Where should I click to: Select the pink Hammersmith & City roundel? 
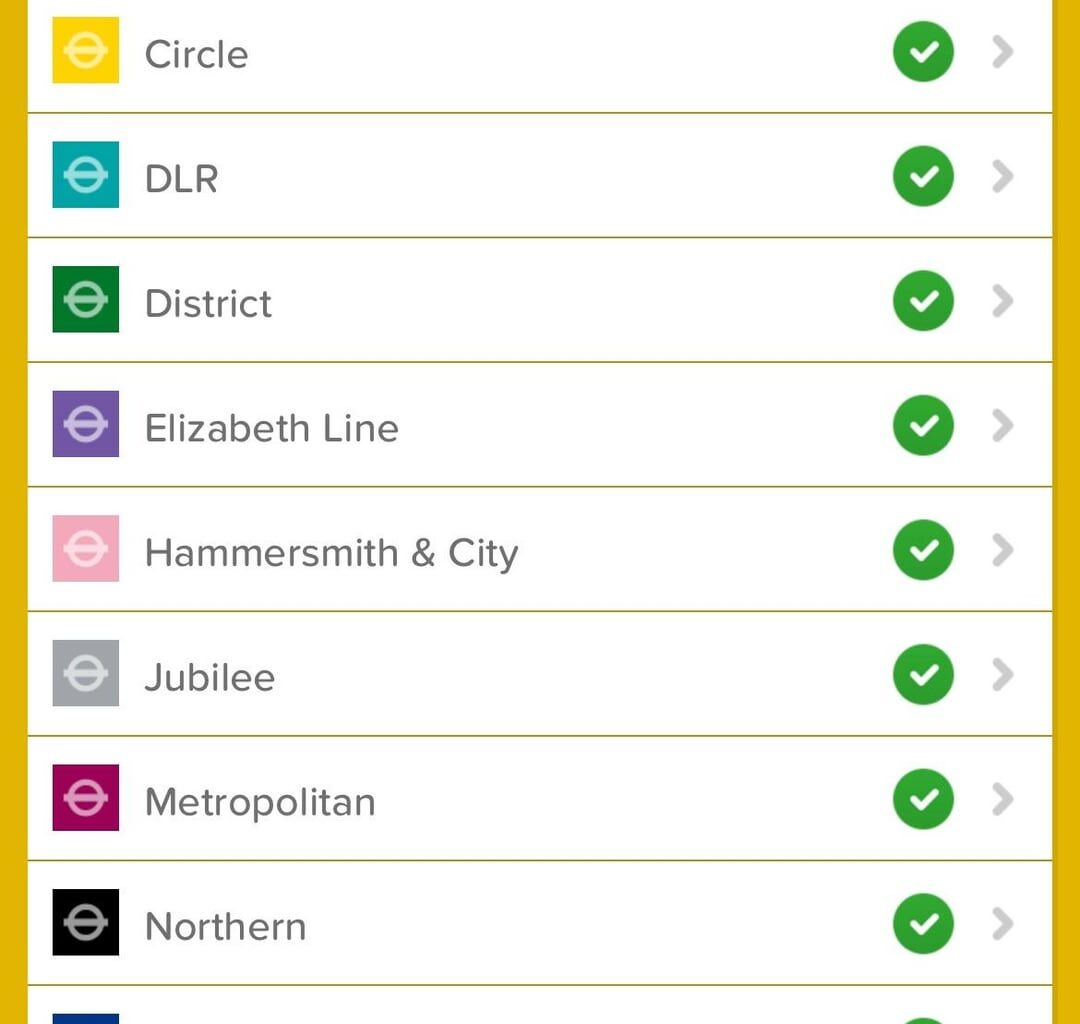point(85,549)
